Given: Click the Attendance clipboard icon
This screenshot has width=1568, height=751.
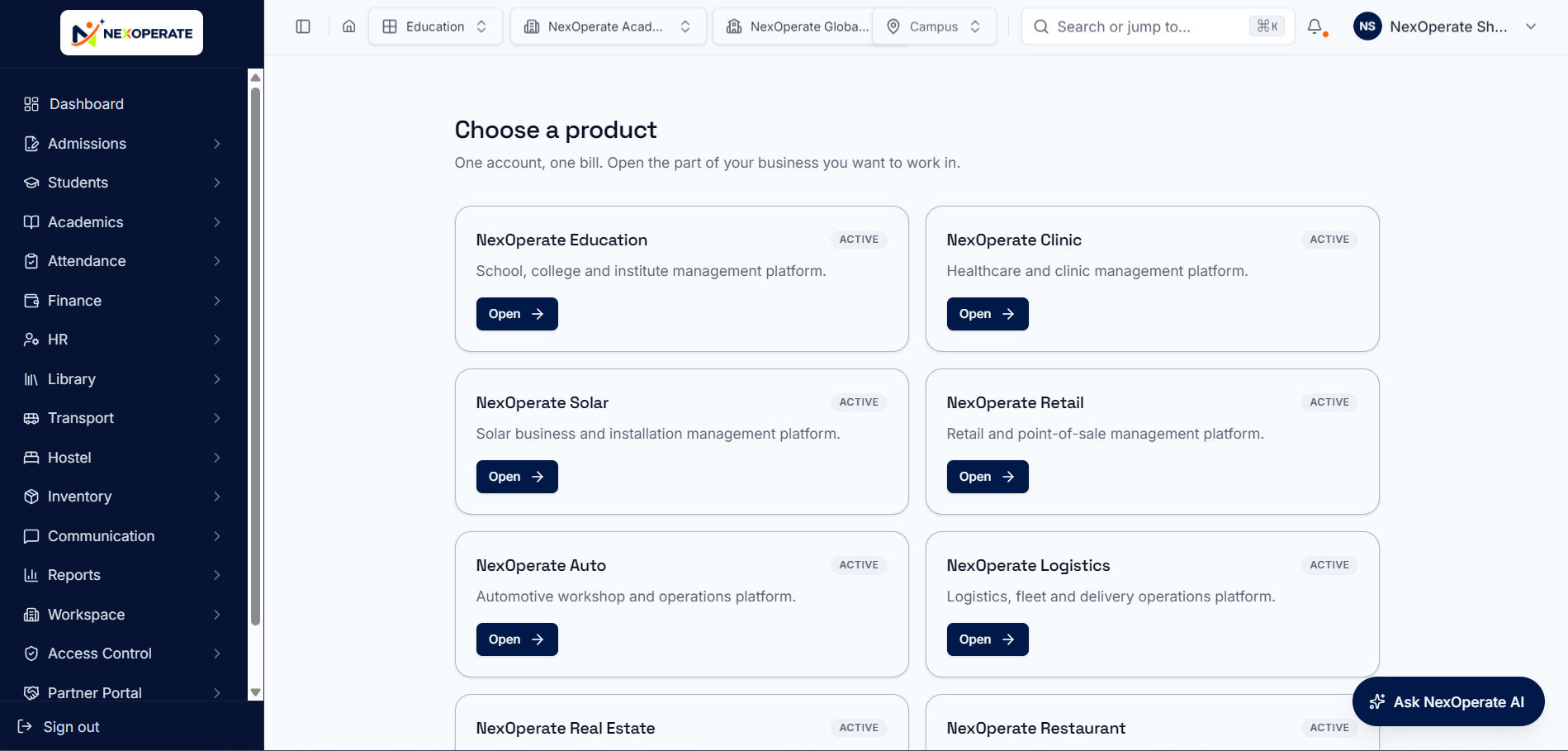Looking at the screenshot, I should click(31, 261).
